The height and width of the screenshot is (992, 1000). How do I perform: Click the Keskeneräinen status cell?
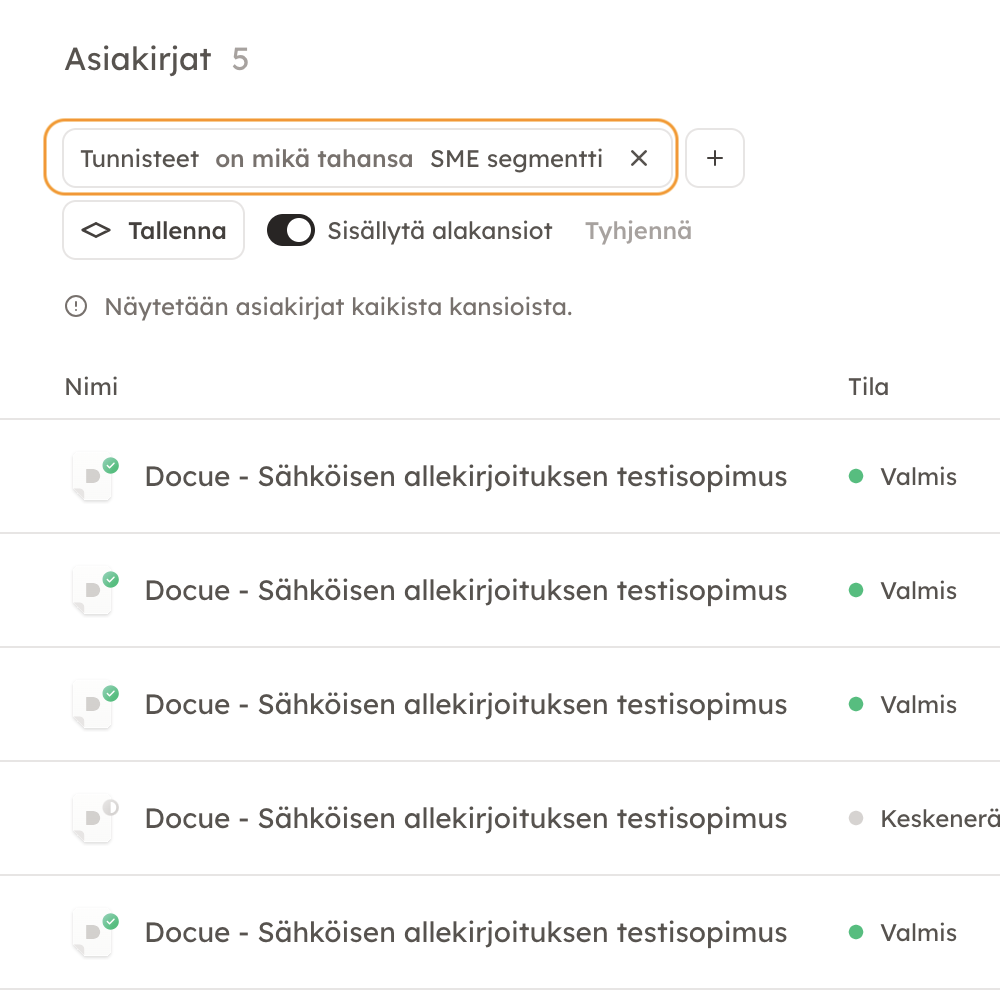tap(923, 818)
